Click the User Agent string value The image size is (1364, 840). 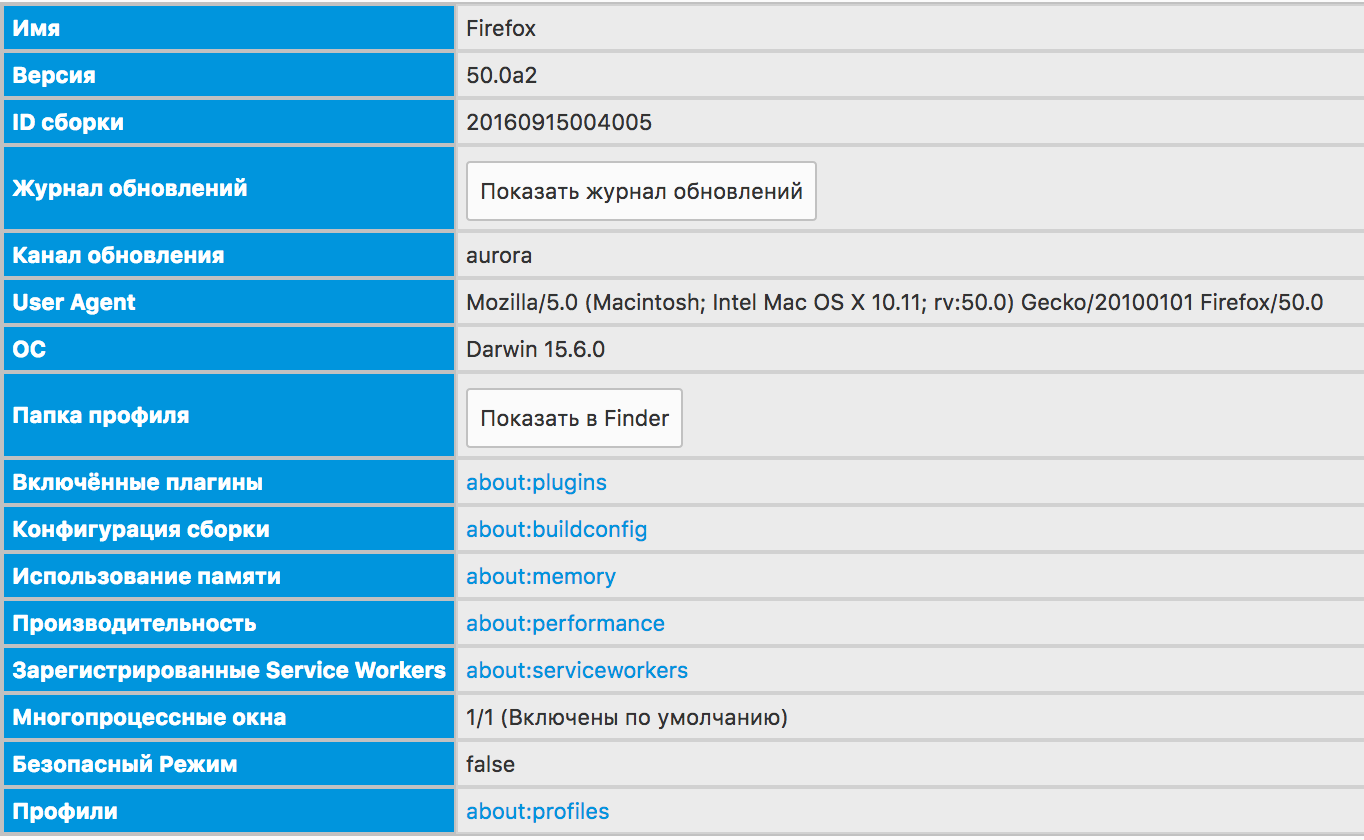(x=894, y=302)
